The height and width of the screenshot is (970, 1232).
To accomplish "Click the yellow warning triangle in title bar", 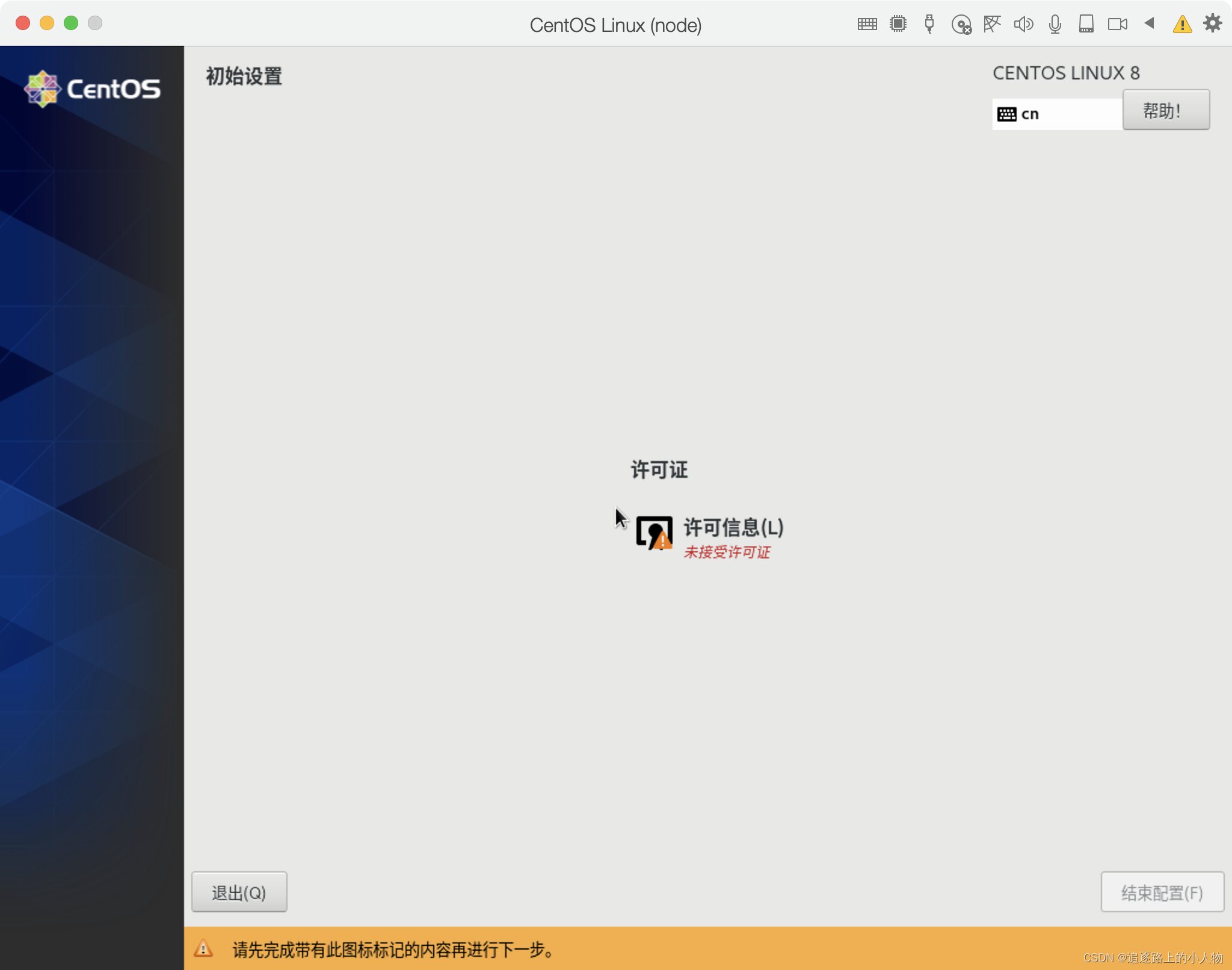I will click(x=1182, y=24).
